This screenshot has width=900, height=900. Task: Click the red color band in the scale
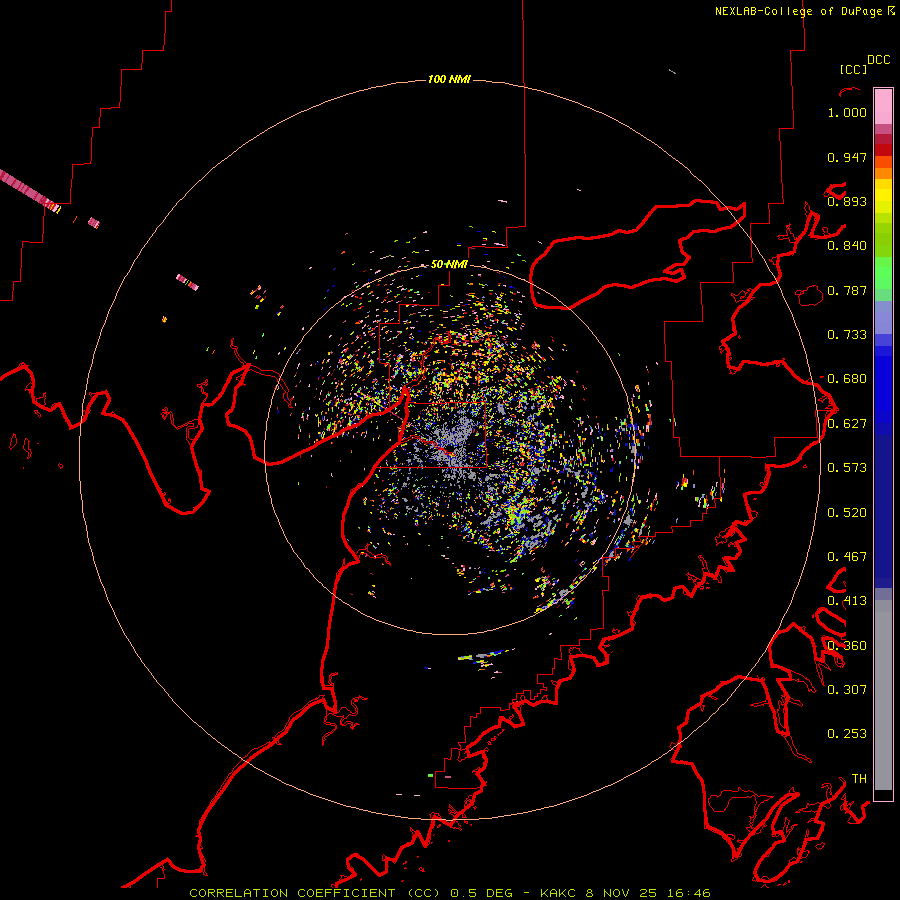883,149
